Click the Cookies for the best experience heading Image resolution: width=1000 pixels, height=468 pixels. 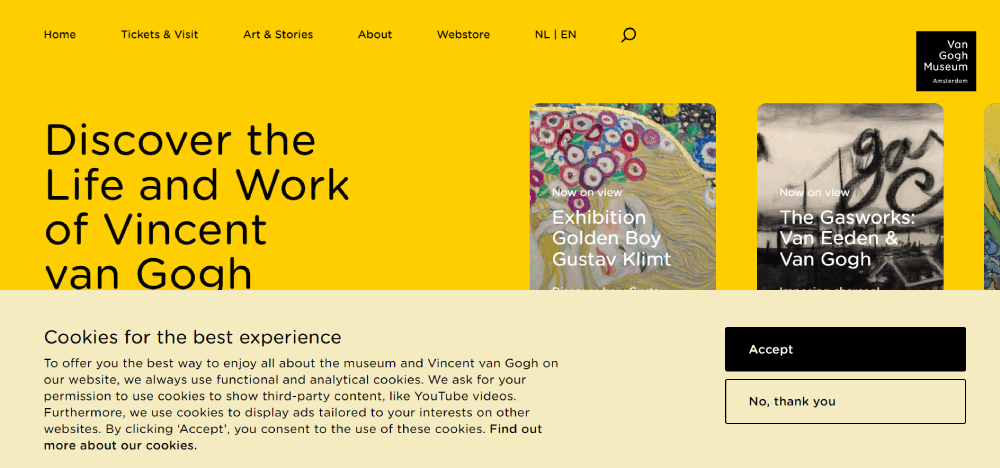pyautogui.click(x=192, y=337)
